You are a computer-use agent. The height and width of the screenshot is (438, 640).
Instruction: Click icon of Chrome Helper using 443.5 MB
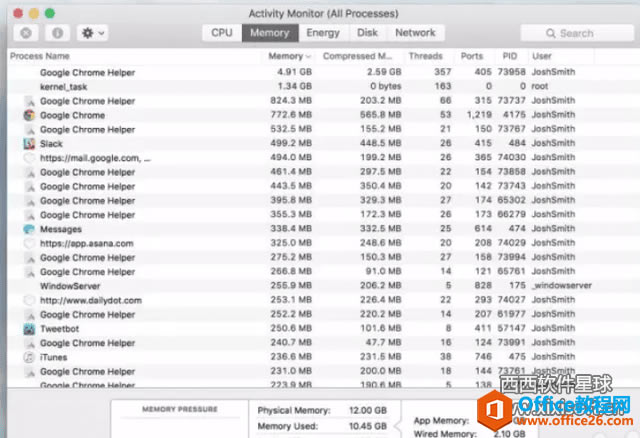(29, 187)
